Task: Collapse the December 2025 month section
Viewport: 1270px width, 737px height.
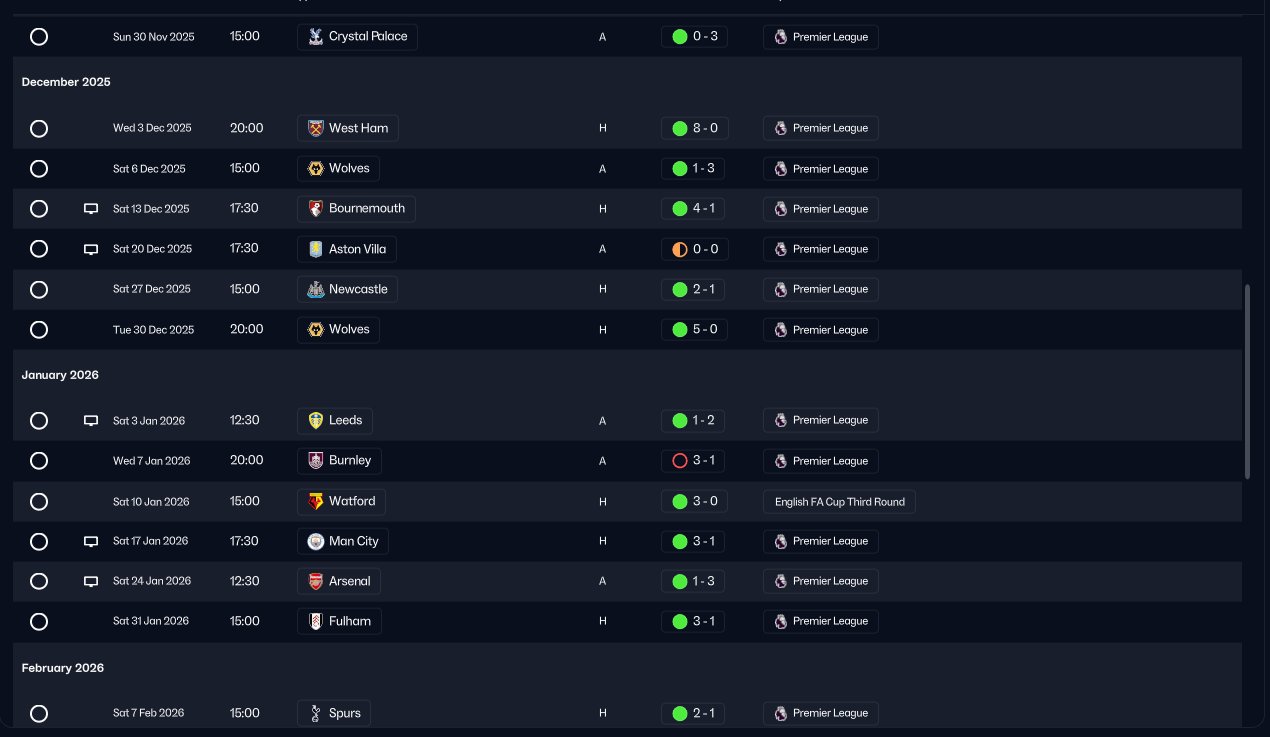Action: point(66,82)
